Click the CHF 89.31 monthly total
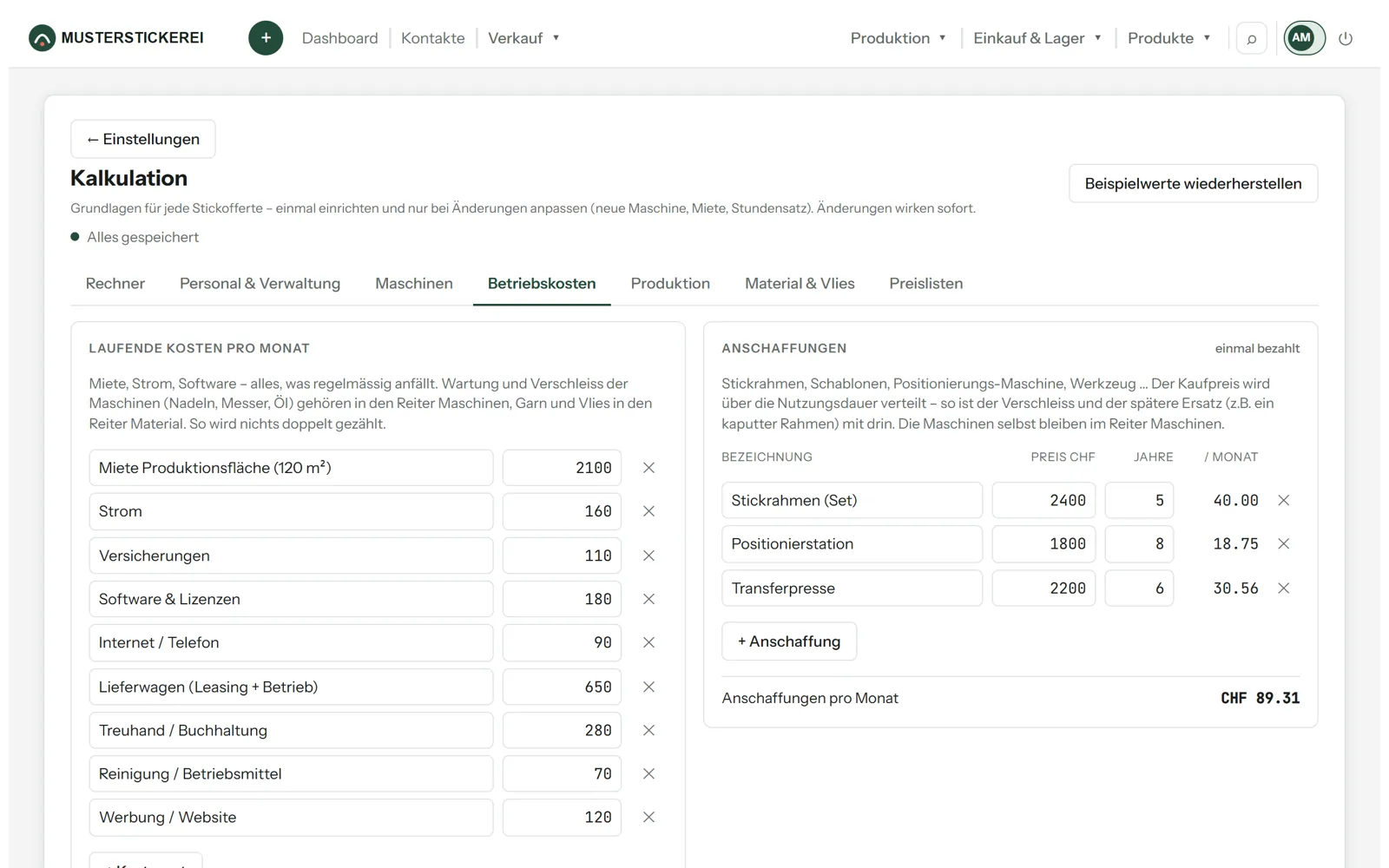 pyautogui.click(x=1260, y=698)
